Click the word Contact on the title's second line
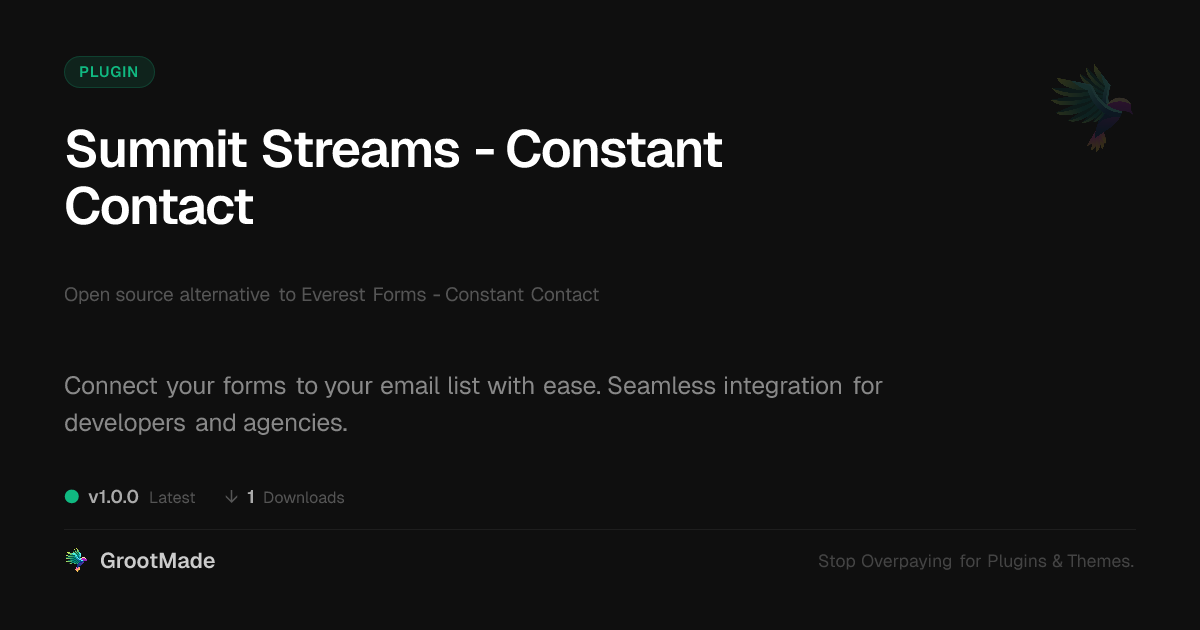Screen dimensions: 1200x630 click(159, 206)
